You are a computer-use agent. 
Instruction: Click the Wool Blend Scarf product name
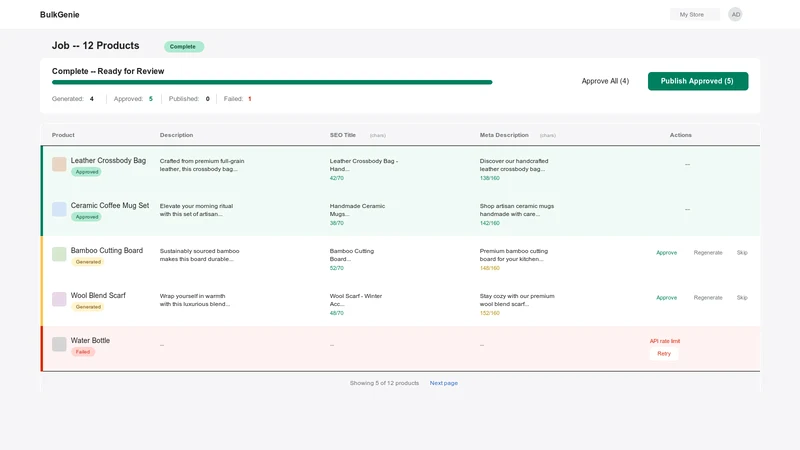click(x=98, y=295)
